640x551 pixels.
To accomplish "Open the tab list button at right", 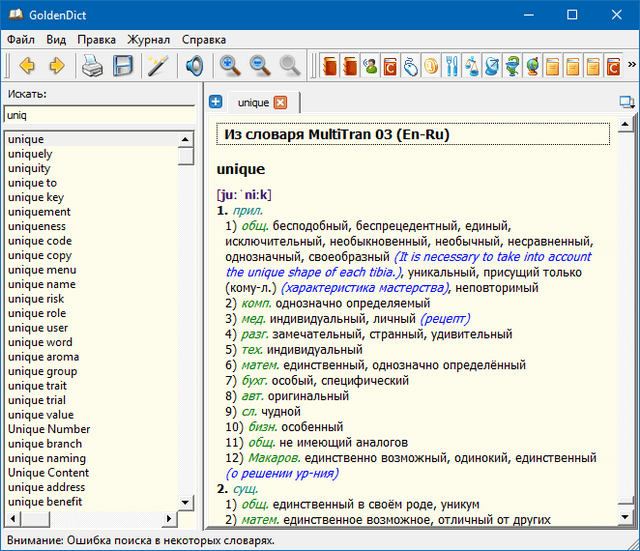I will [626, 102].
